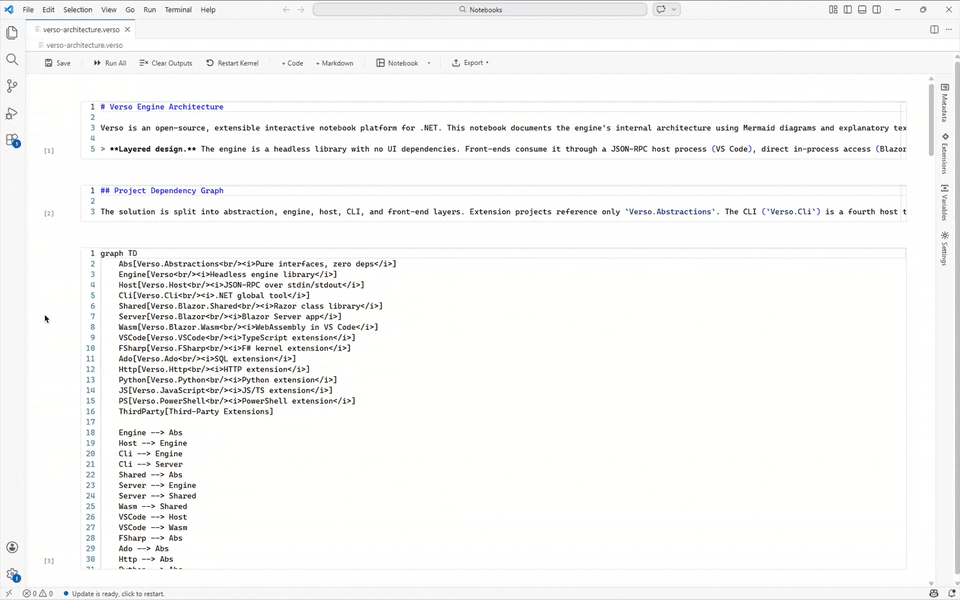Screen dimensions: 960x600
Task: Toggle the bottom panel visibility
Action: [862, 10]
